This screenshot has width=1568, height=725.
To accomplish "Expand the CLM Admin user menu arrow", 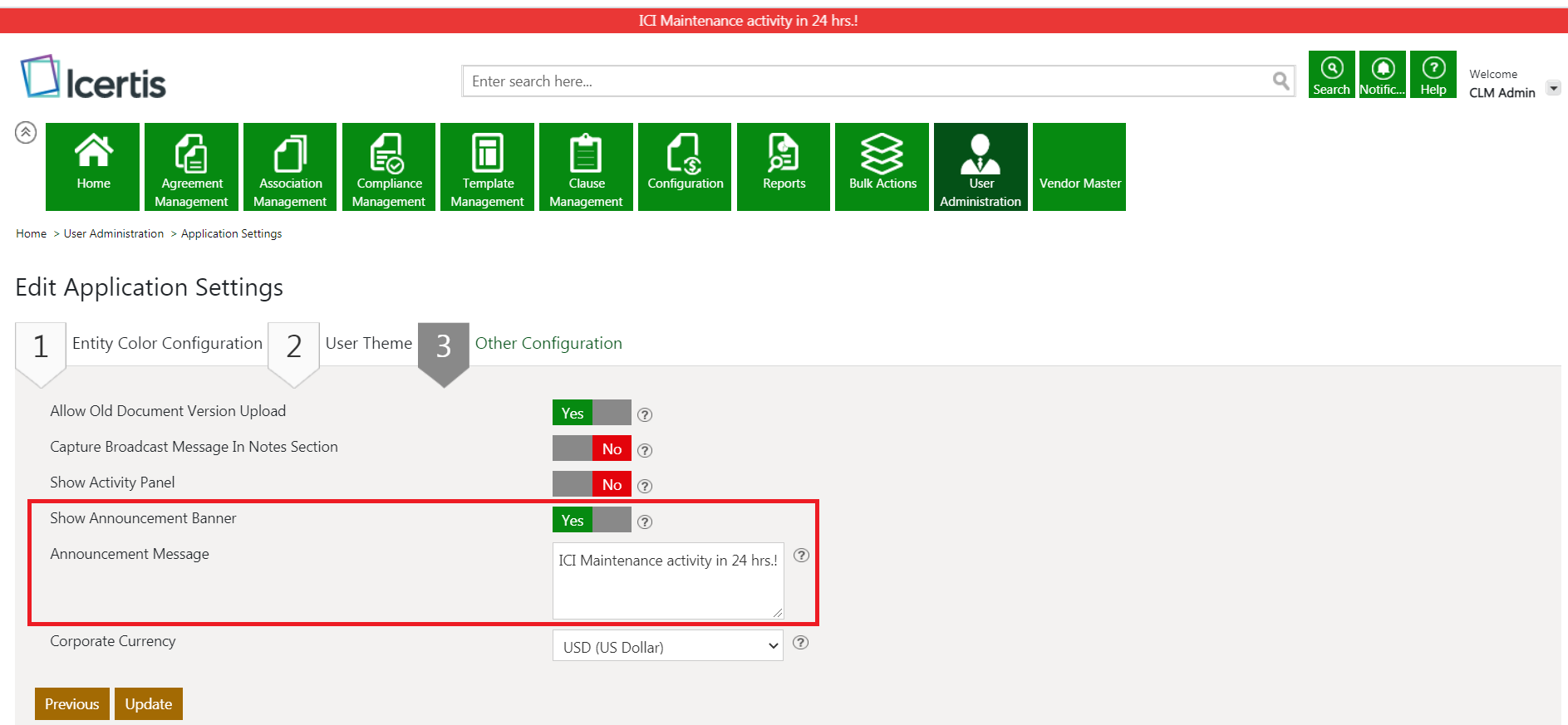I will (1552, 88).
